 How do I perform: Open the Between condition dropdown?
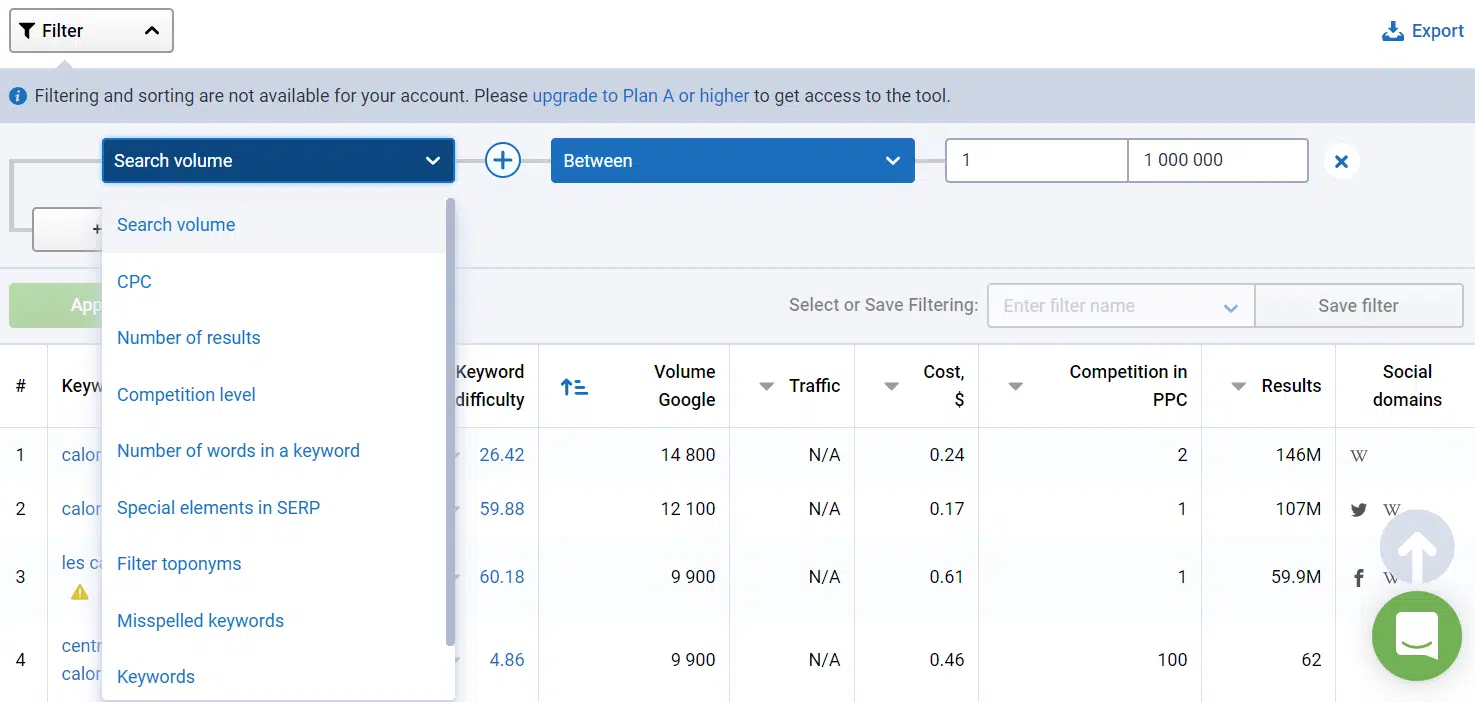[x=732, y=161]
